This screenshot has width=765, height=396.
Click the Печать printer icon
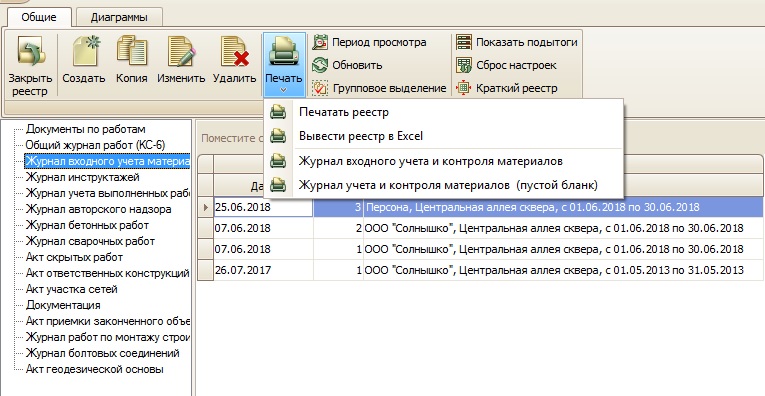coord(283,52)
